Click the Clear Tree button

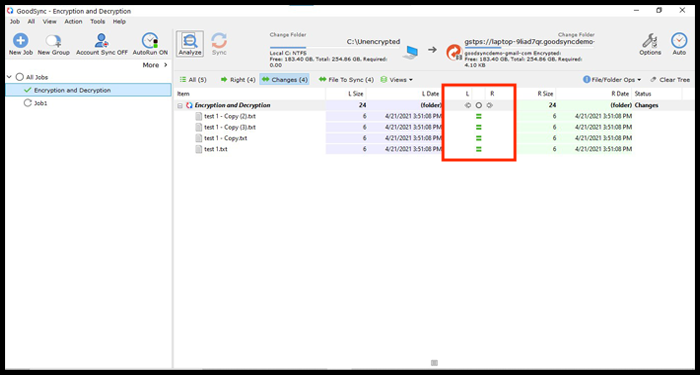point(671,79)
